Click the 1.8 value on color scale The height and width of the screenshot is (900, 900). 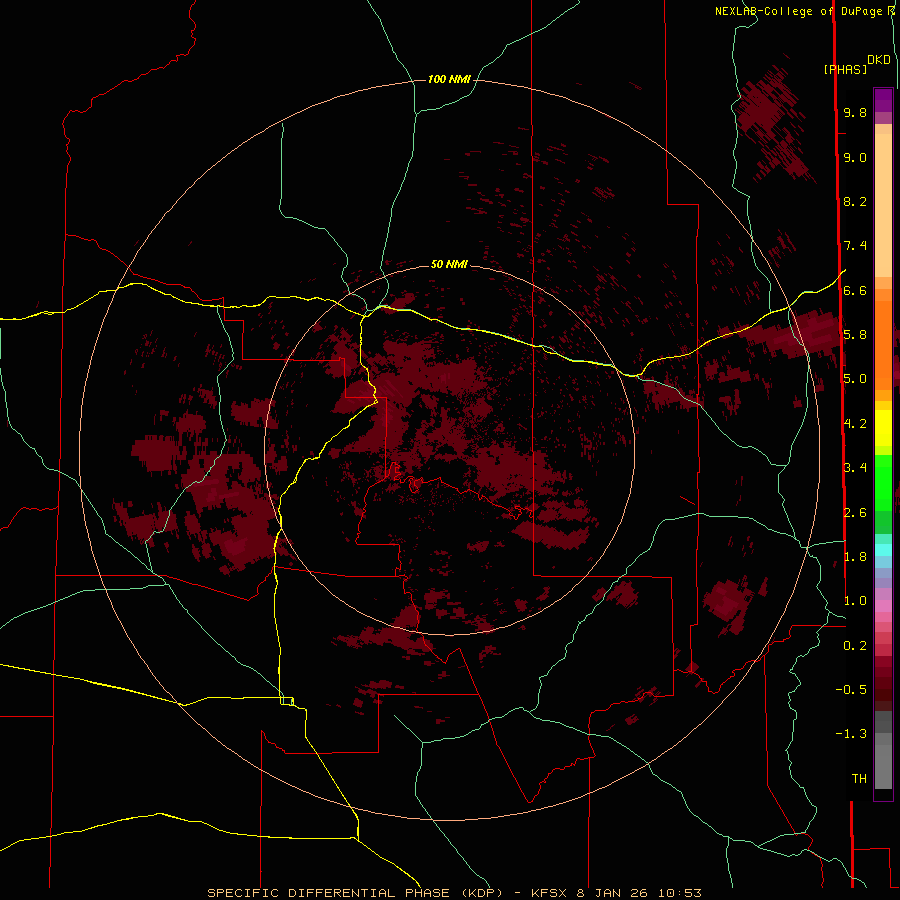point(855,557)
